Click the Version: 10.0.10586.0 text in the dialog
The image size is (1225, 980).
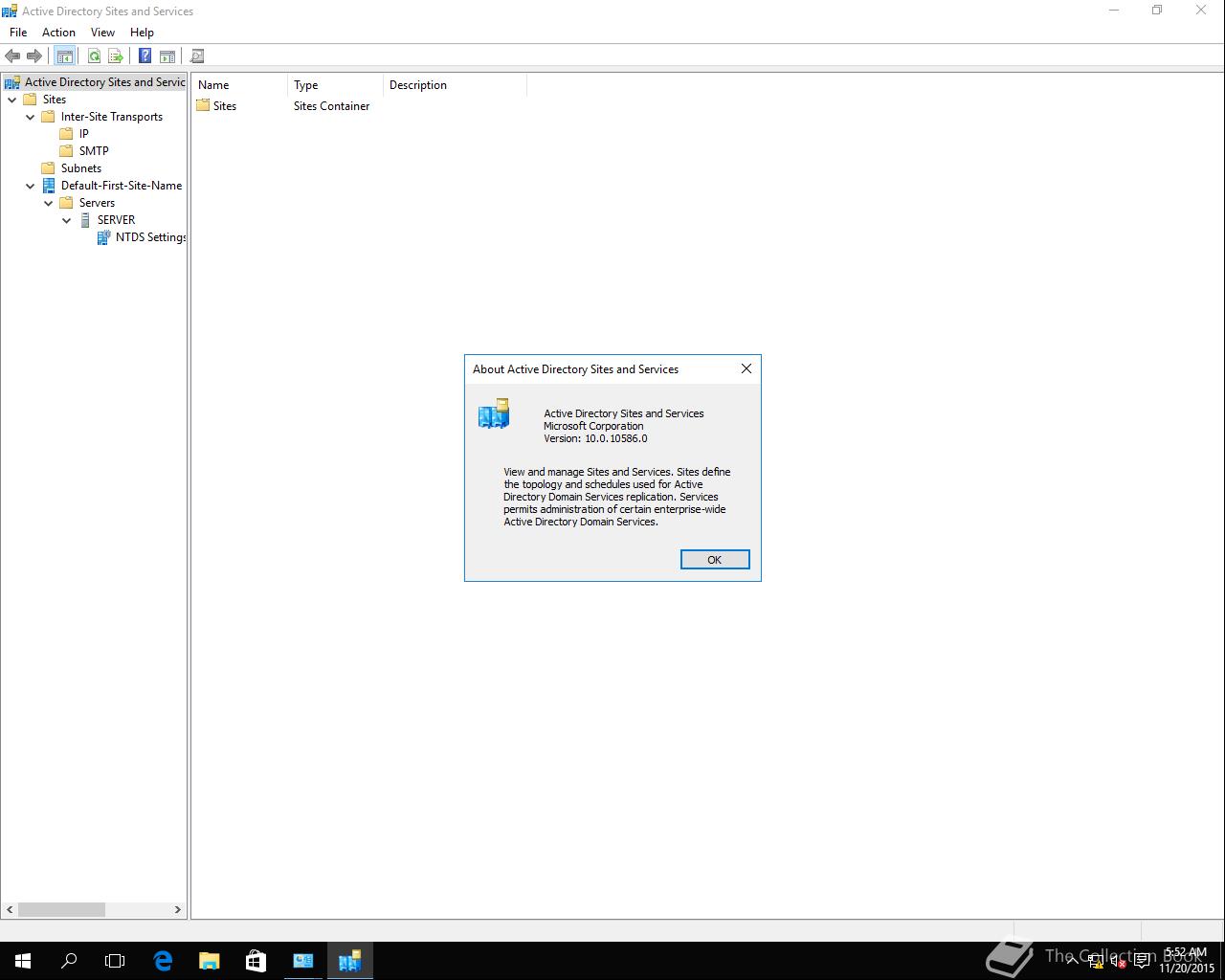tap(595, 438)
